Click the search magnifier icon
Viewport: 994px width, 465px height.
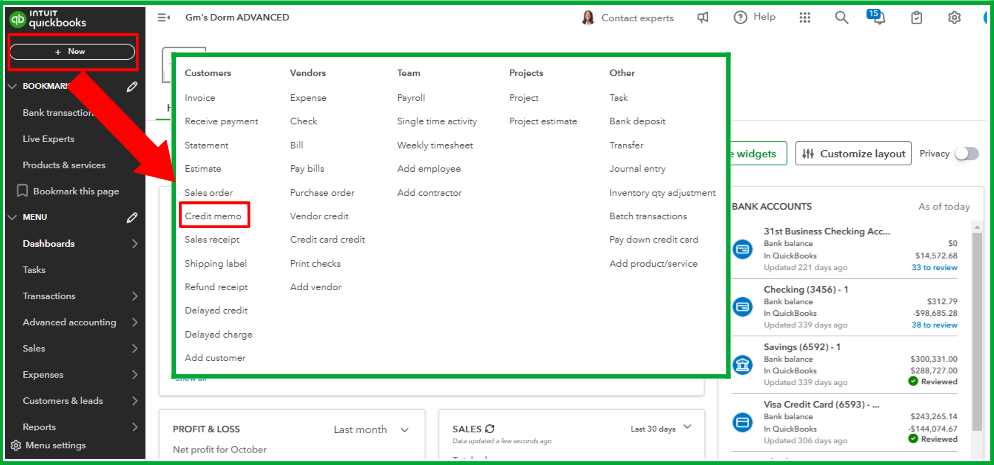coord(841,18)
